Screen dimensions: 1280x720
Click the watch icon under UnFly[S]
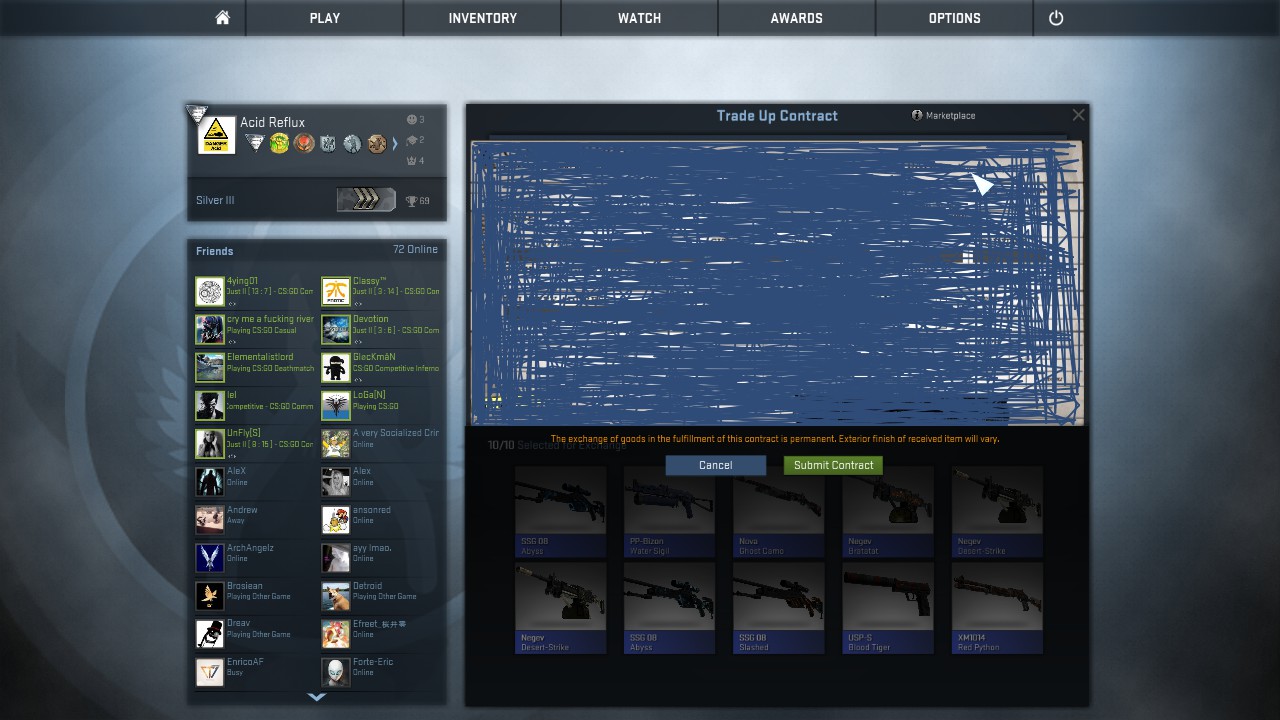(x=232, y=455)
